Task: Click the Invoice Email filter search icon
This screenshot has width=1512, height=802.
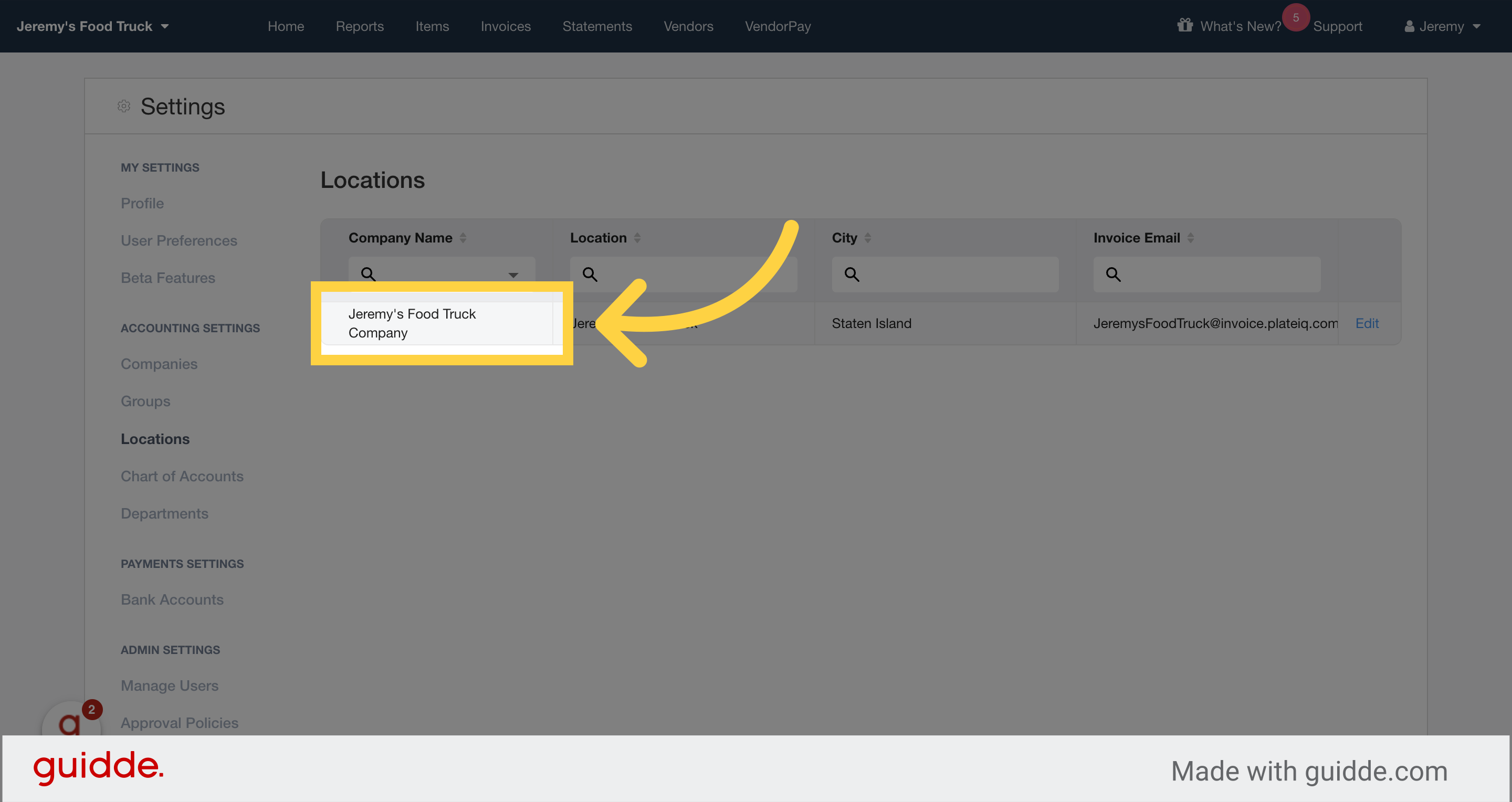Action: [x=1114, y=274]
